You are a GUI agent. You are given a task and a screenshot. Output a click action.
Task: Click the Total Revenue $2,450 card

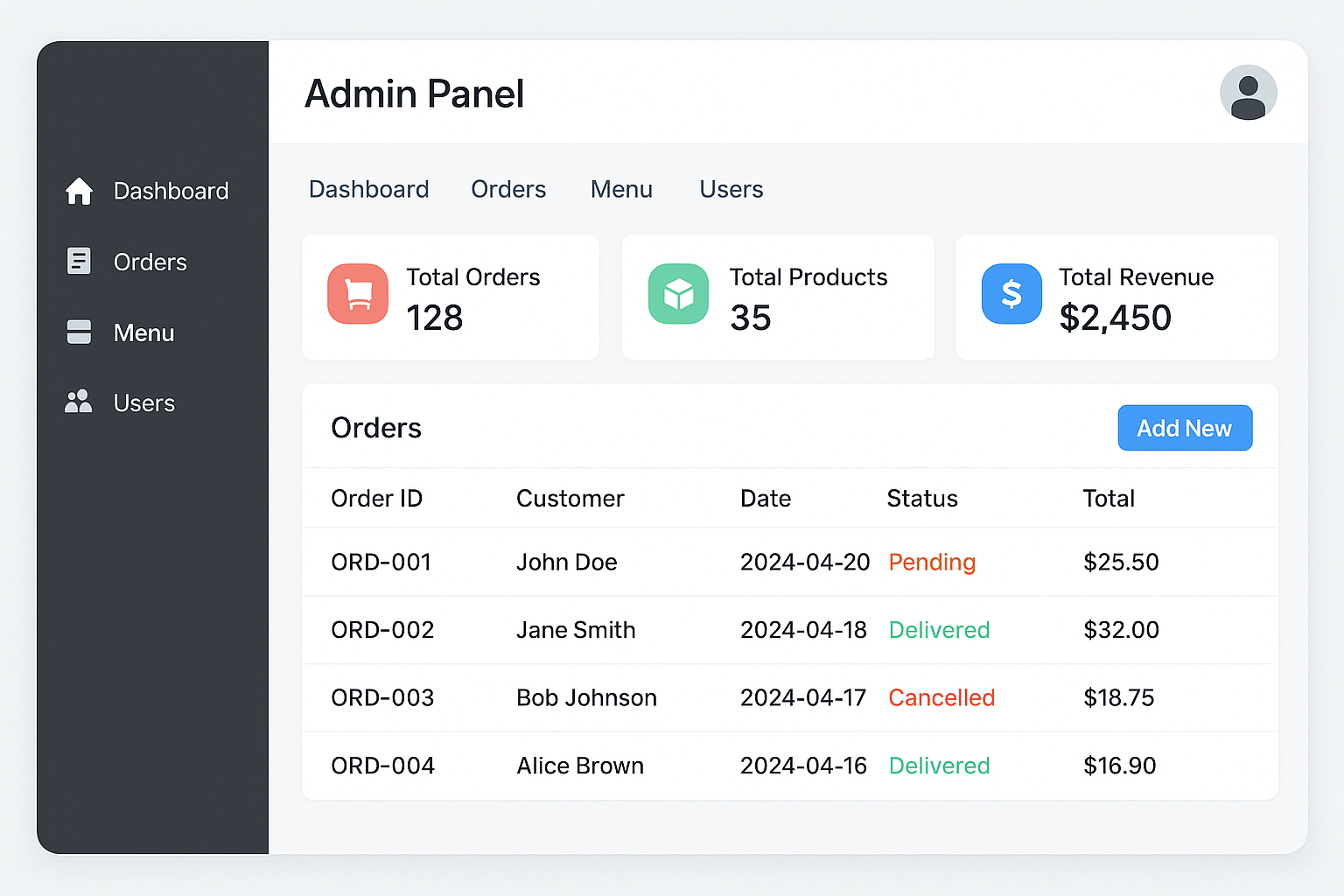pyautogui.click(x=1116, y=297)
